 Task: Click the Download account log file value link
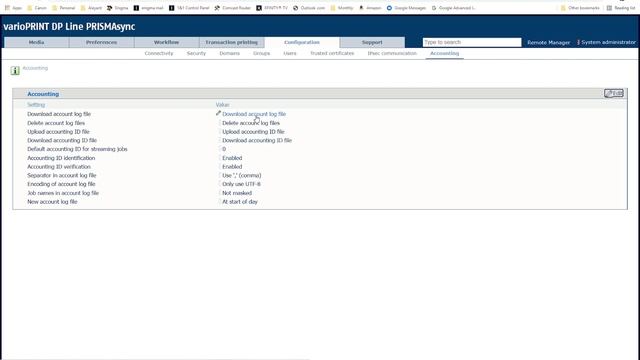click(x=254, y=114)
